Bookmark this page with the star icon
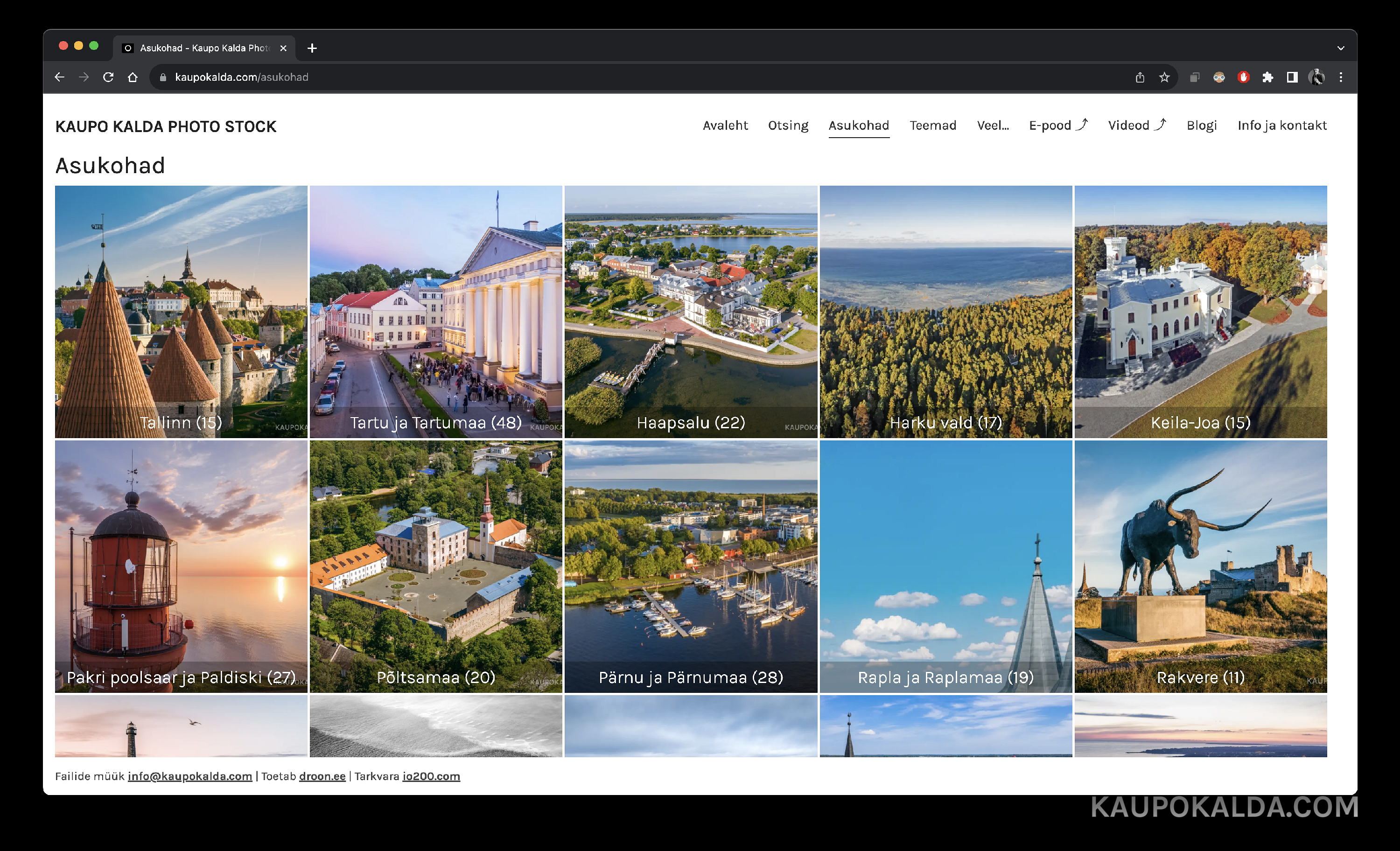Image resolution: width=1400 pixels, height=851 pixels. (1164, 77)
